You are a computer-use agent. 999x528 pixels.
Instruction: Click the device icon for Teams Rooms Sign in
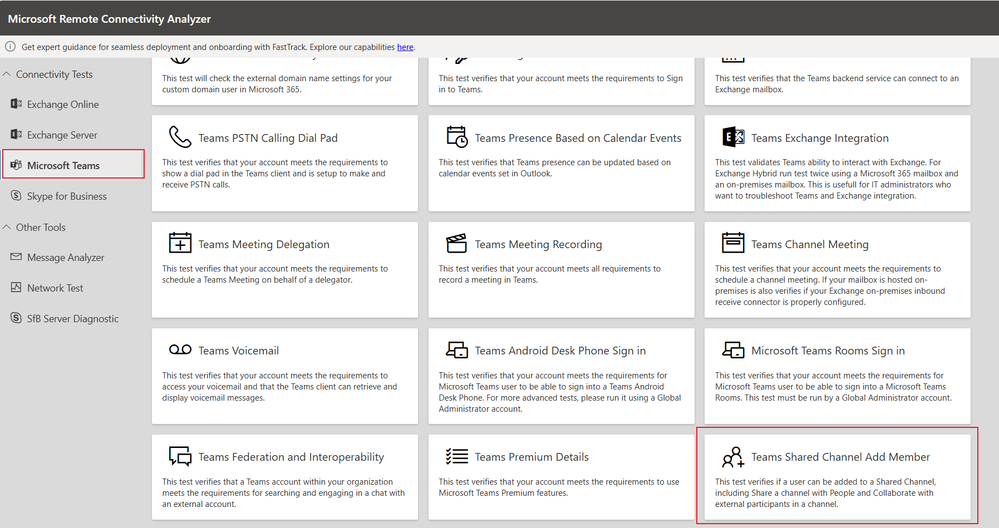coord(733,349)
